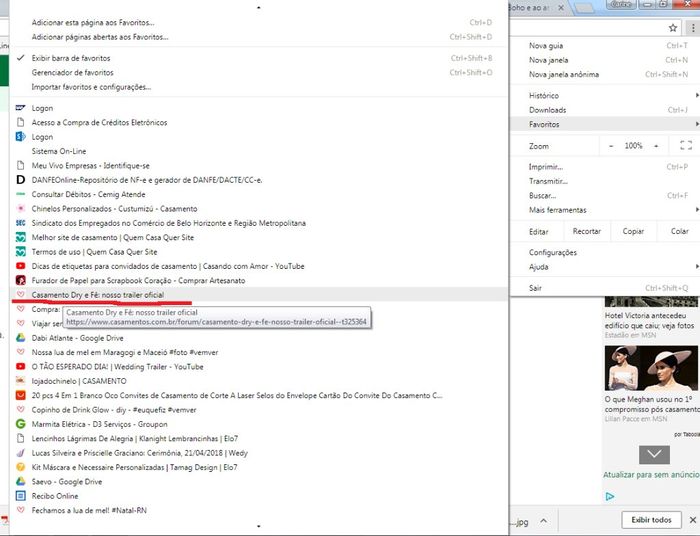
Task: Toggle Exibir barra de favoritos checkmark
Action: point(21,58)
